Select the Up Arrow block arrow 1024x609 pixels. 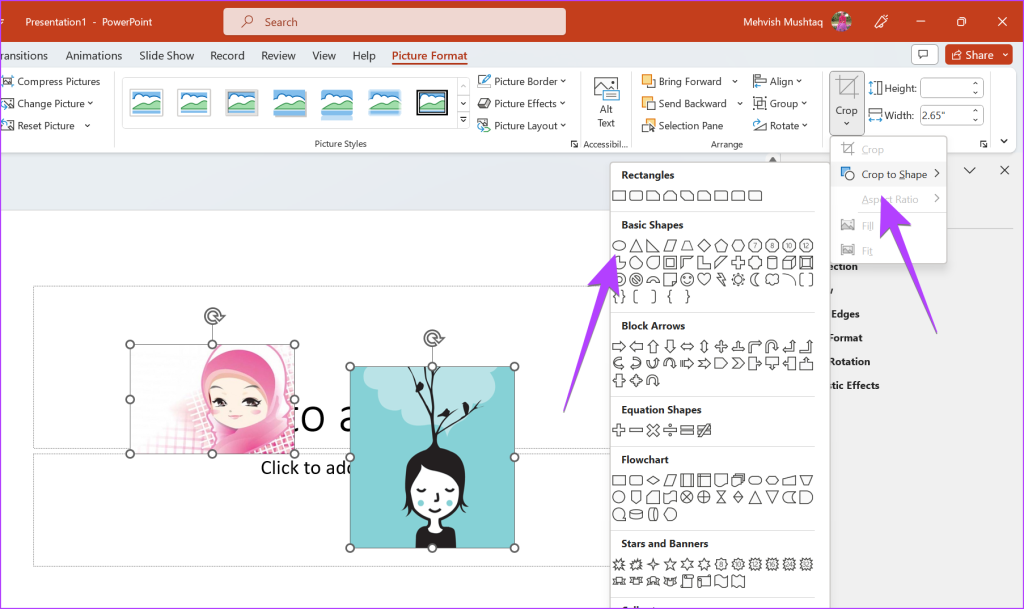(652, 347)
